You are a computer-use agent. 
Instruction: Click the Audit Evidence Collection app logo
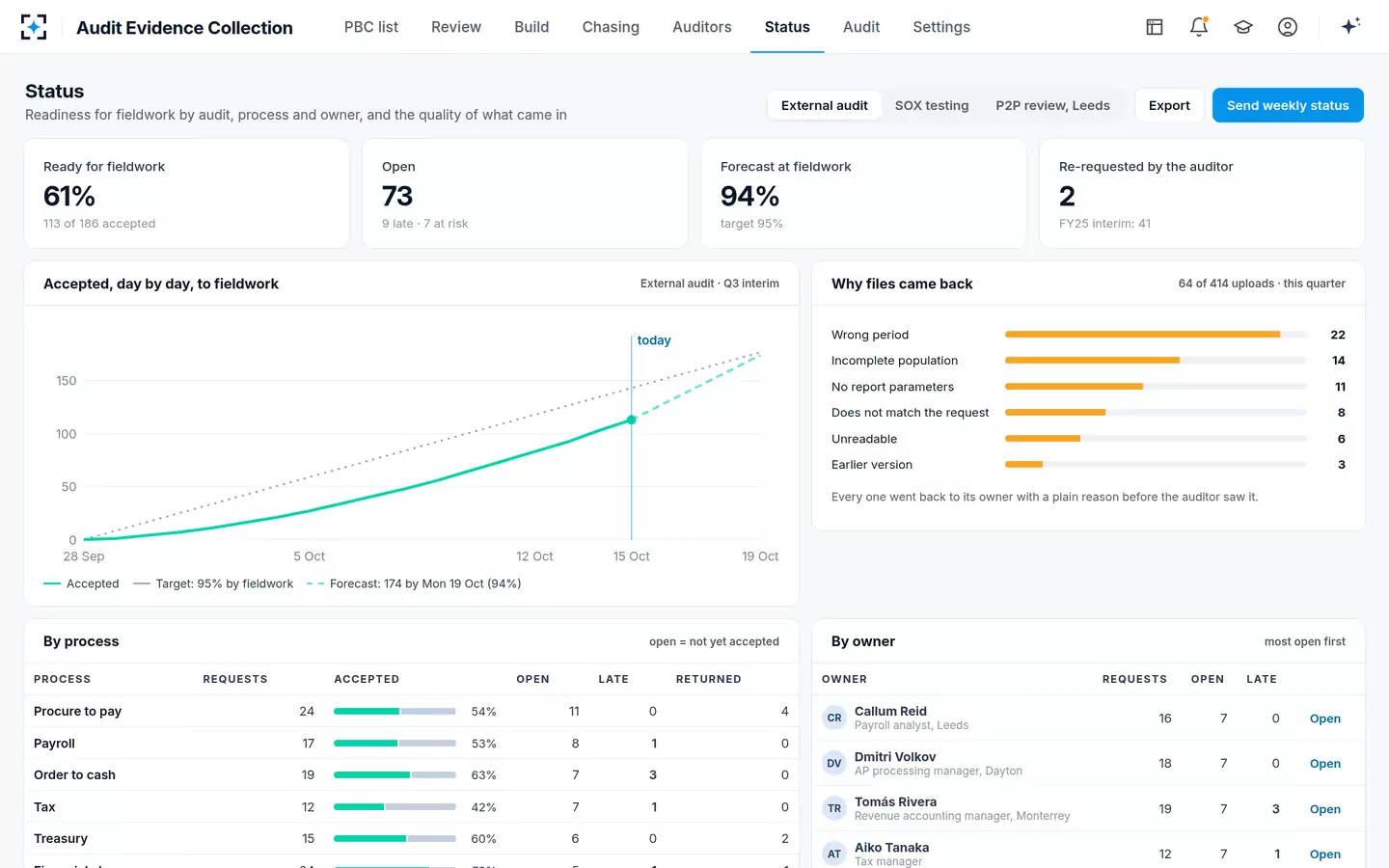(x=34, y=27)
